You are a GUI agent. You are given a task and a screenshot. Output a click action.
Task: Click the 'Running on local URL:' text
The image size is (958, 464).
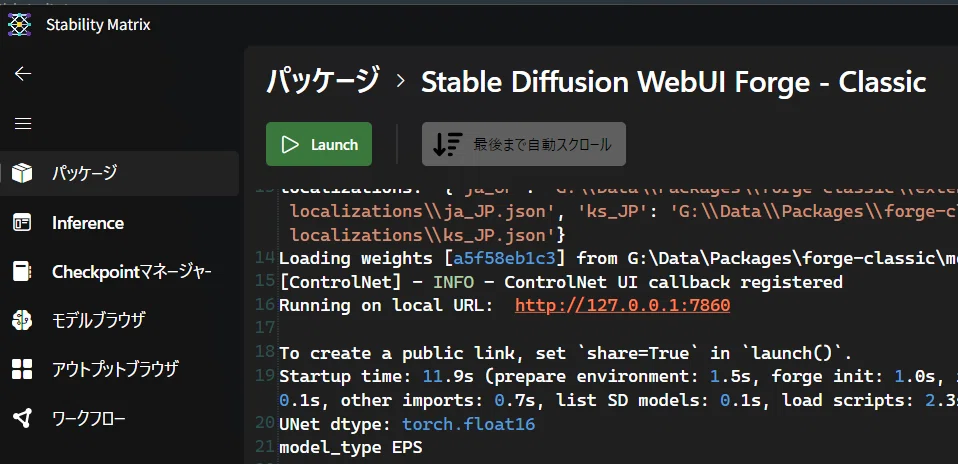coord(386,305)
